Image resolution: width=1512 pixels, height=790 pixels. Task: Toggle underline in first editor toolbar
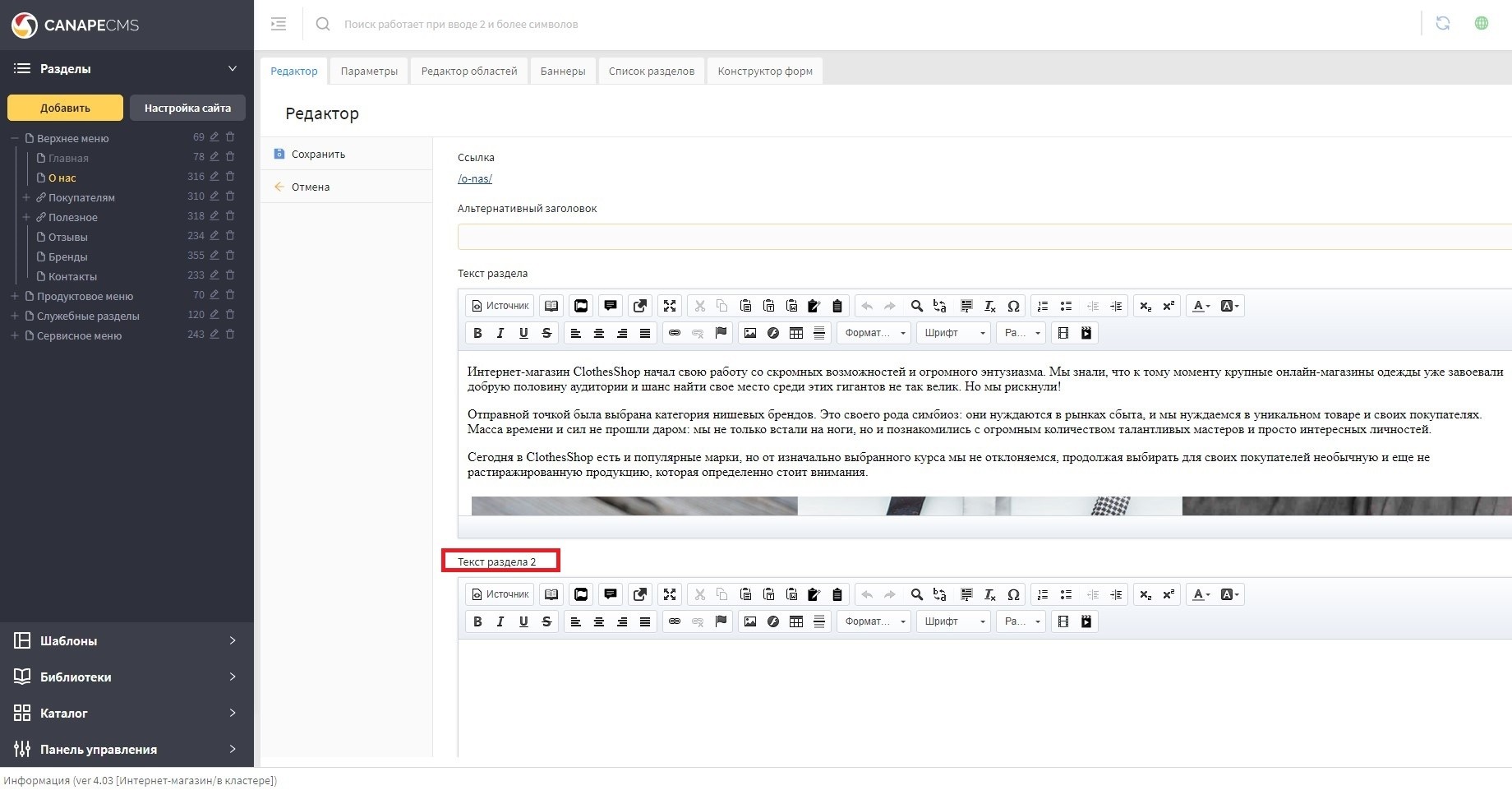point(523,333)
